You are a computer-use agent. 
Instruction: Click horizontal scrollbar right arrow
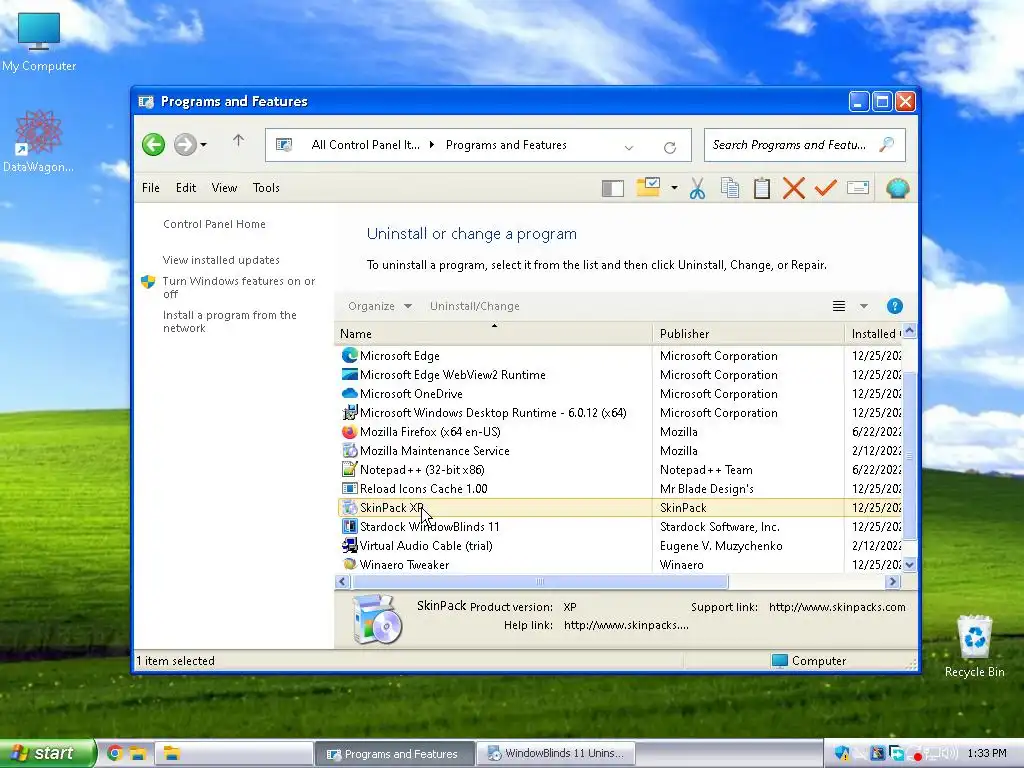893,581
